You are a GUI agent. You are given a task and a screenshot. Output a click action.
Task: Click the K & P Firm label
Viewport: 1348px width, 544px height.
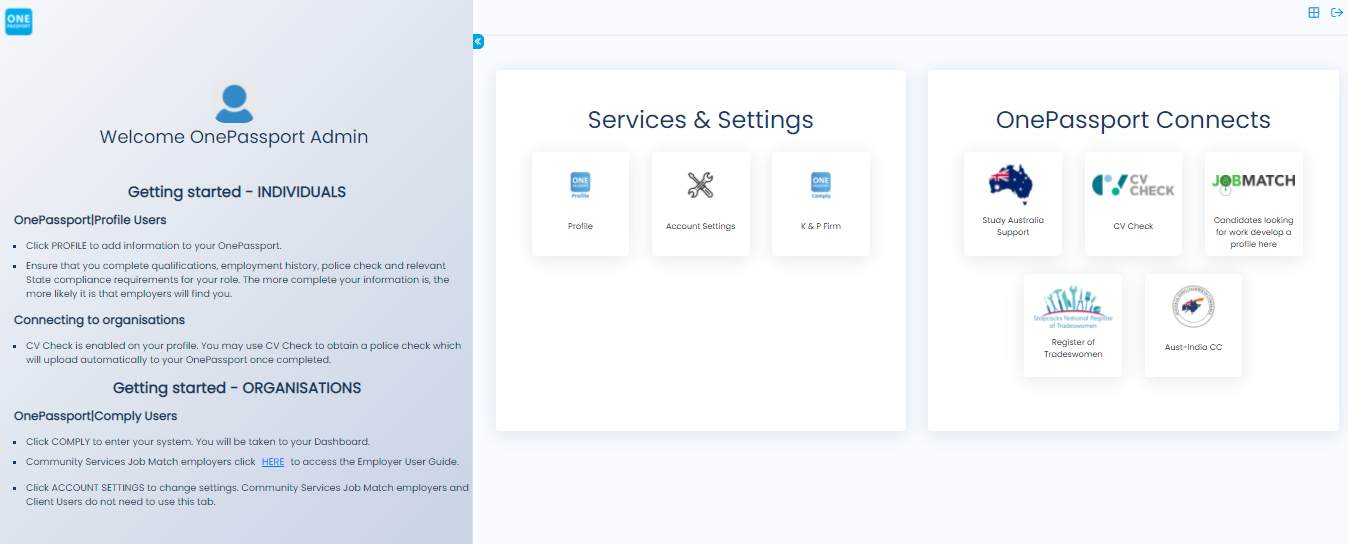coord(820,226)
